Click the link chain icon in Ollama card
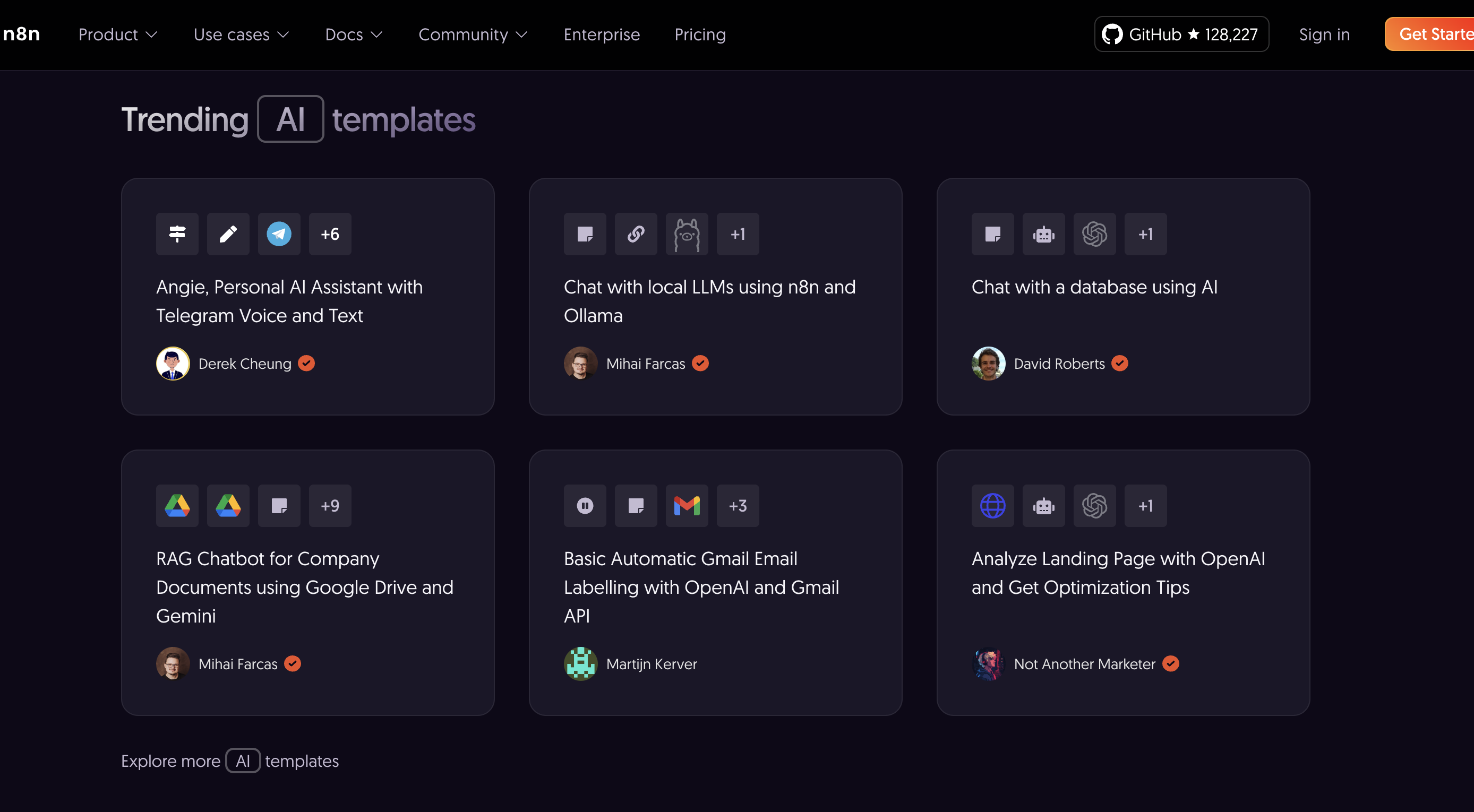 [636, 234]
